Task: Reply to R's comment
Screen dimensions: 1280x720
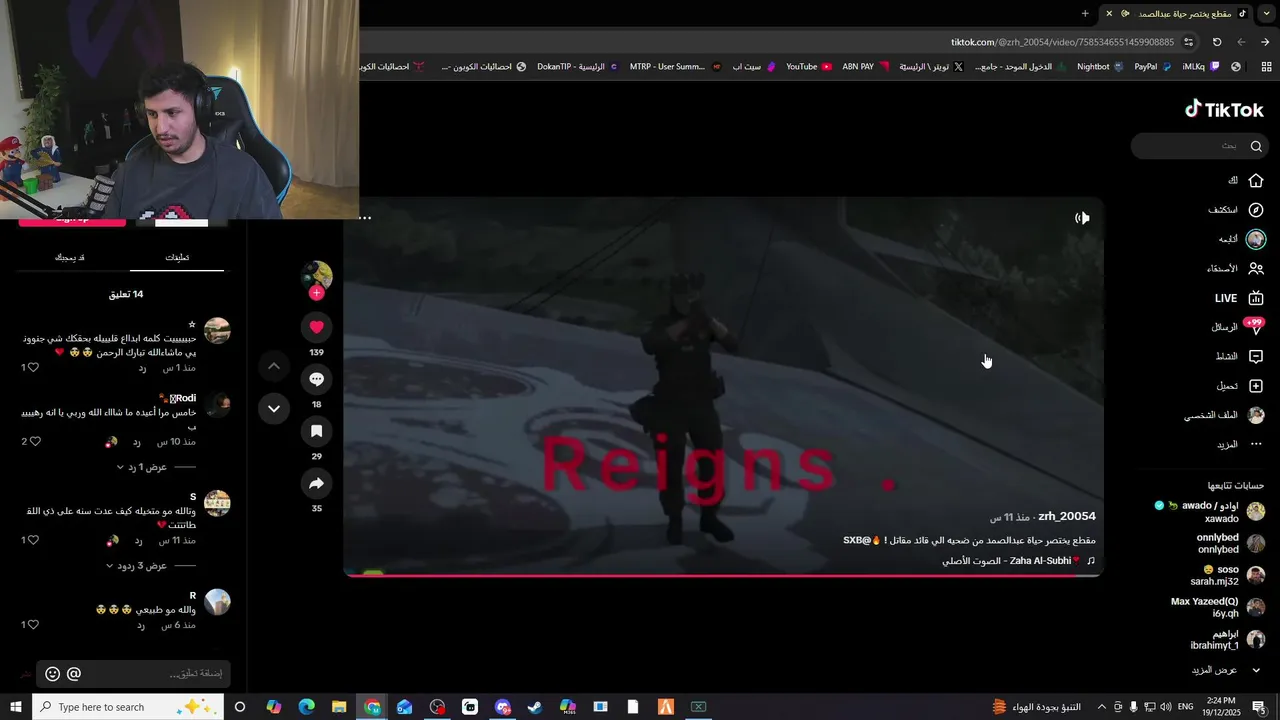Action: pyautogui.click(x=141, y=626)
